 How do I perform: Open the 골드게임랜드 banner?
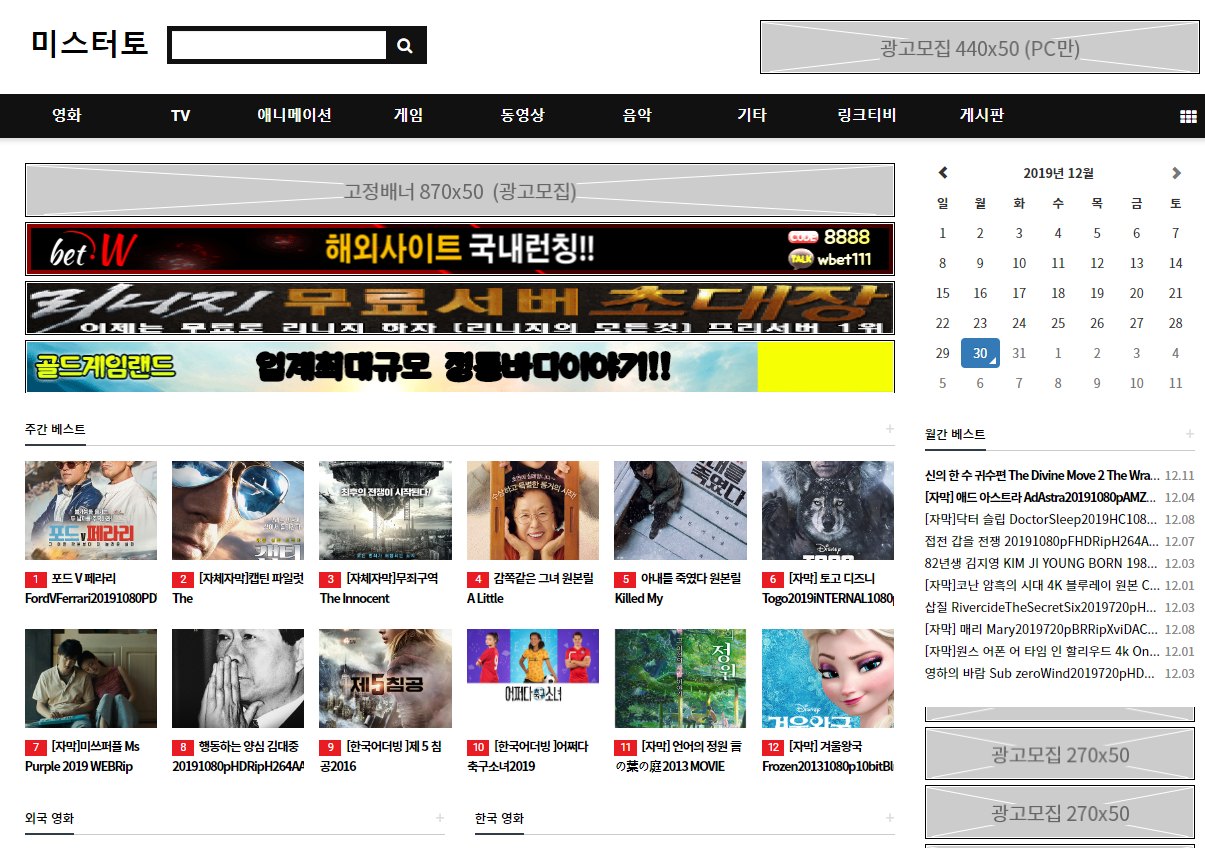click(x=460, y=366)
